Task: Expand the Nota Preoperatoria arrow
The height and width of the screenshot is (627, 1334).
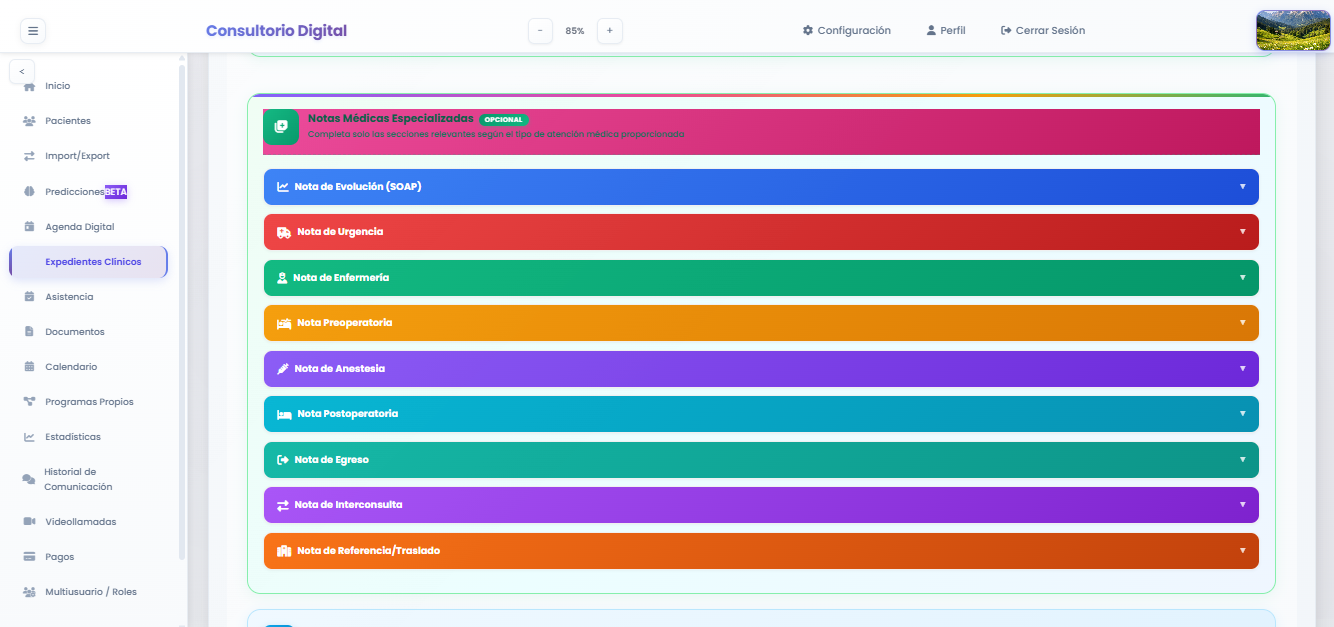Action: 1243,323
